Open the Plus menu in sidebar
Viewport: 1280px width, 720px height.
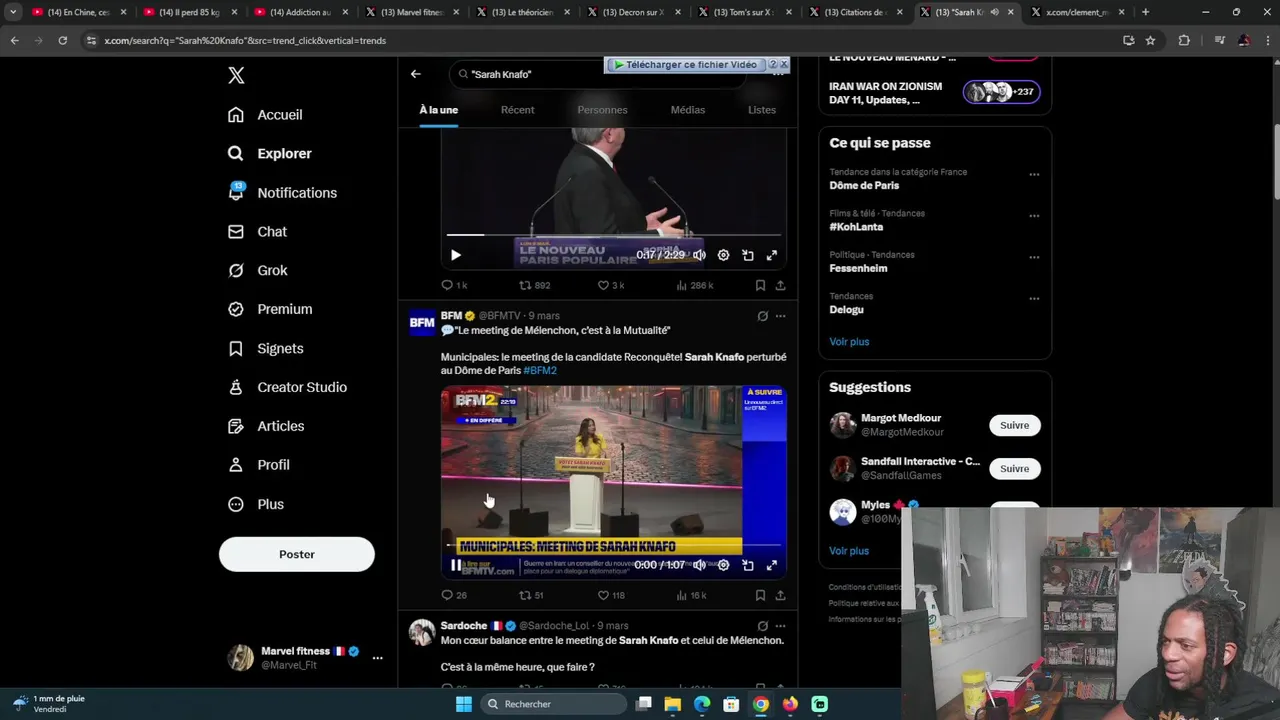256,504
